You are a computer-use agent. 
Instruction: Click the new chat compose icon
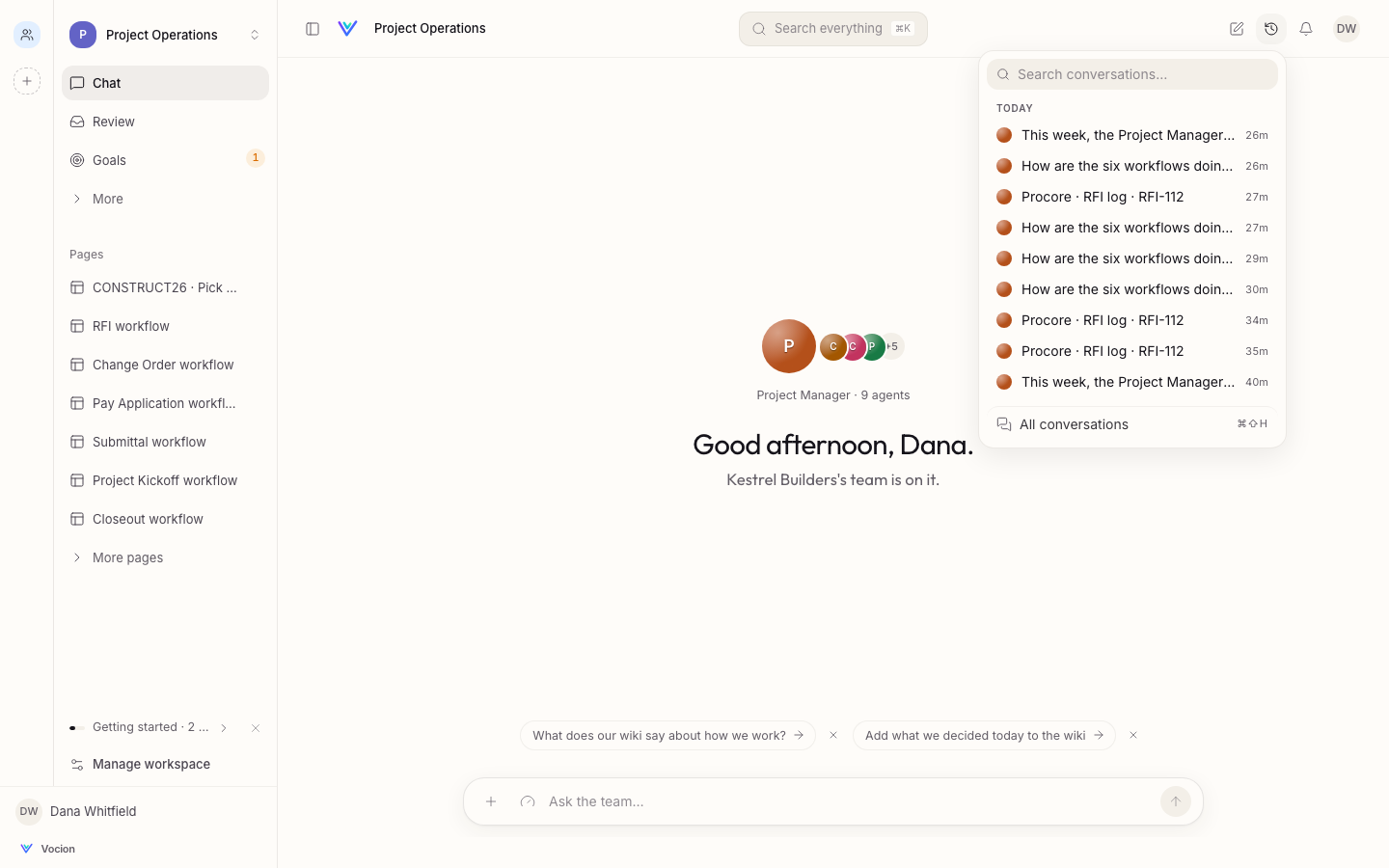pyautogui.click(x=1237, y=29)
